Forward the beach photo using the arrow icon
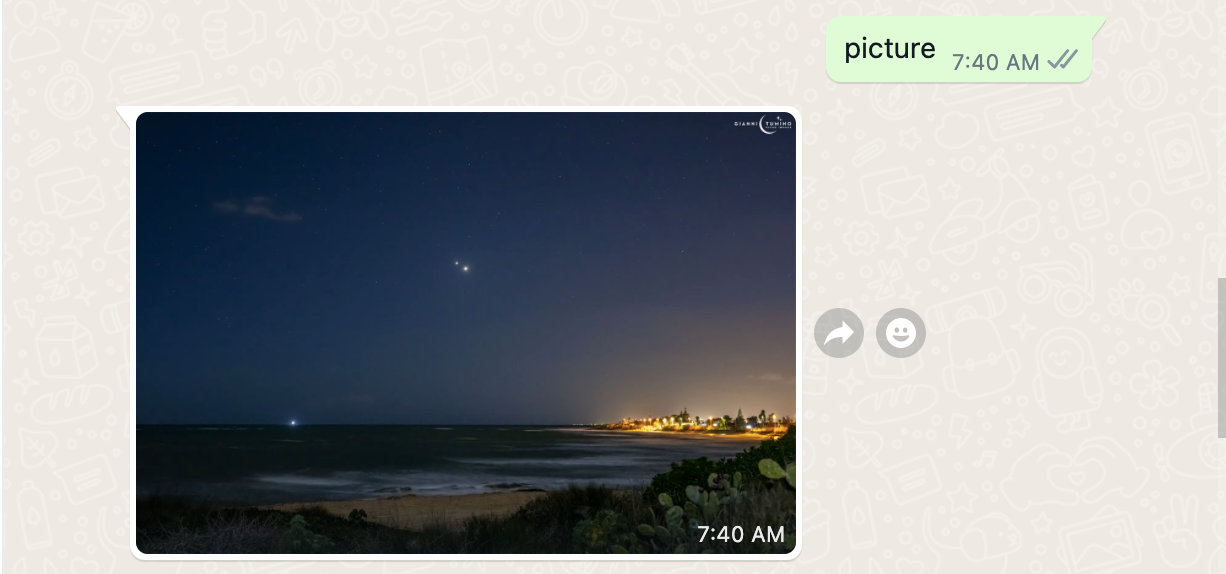Viewport: 1226px width, 574px height. tap(839, 333)
